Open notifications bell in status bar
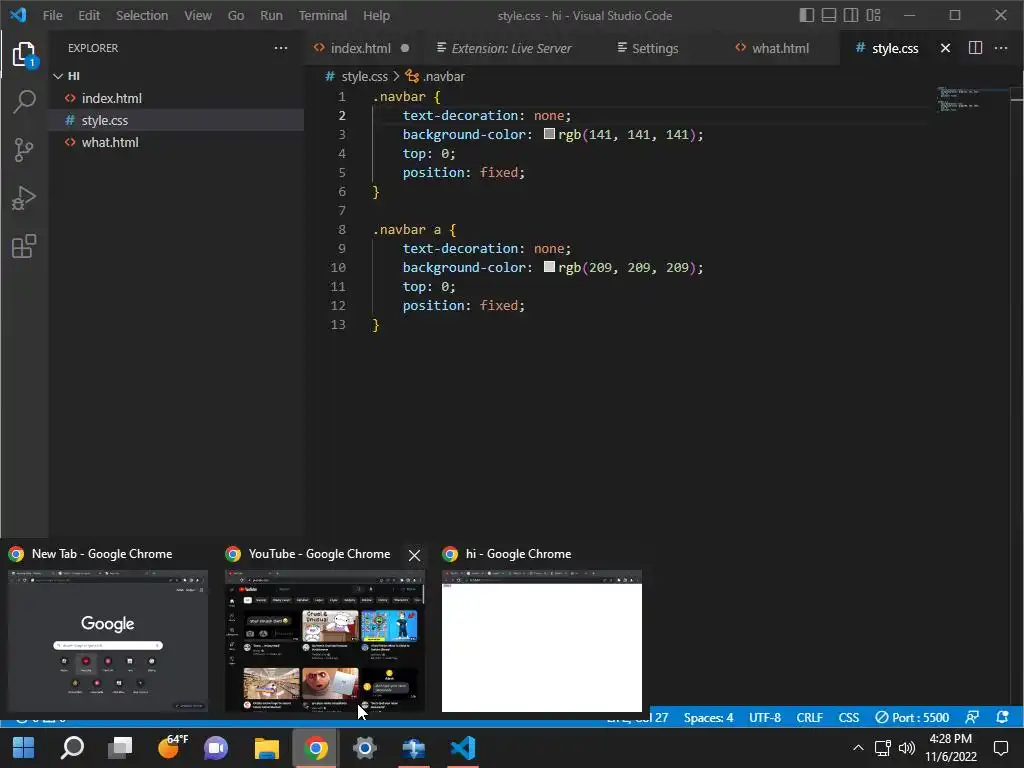This screenshot has width=1024, height=768. pyautogui.click(x=1002, y=718)
